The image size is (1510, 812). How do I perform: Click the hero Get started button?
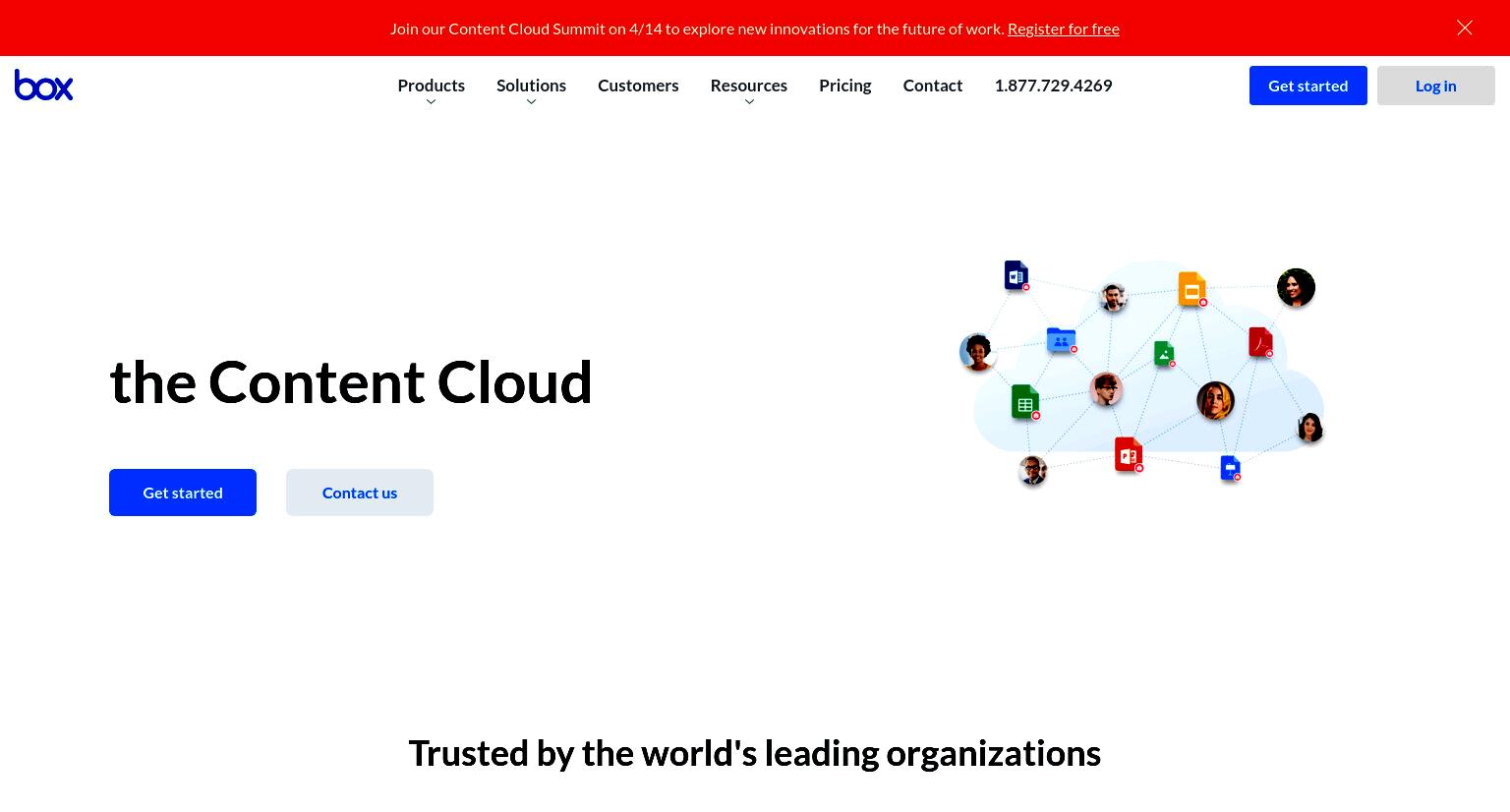click(183, 493)
